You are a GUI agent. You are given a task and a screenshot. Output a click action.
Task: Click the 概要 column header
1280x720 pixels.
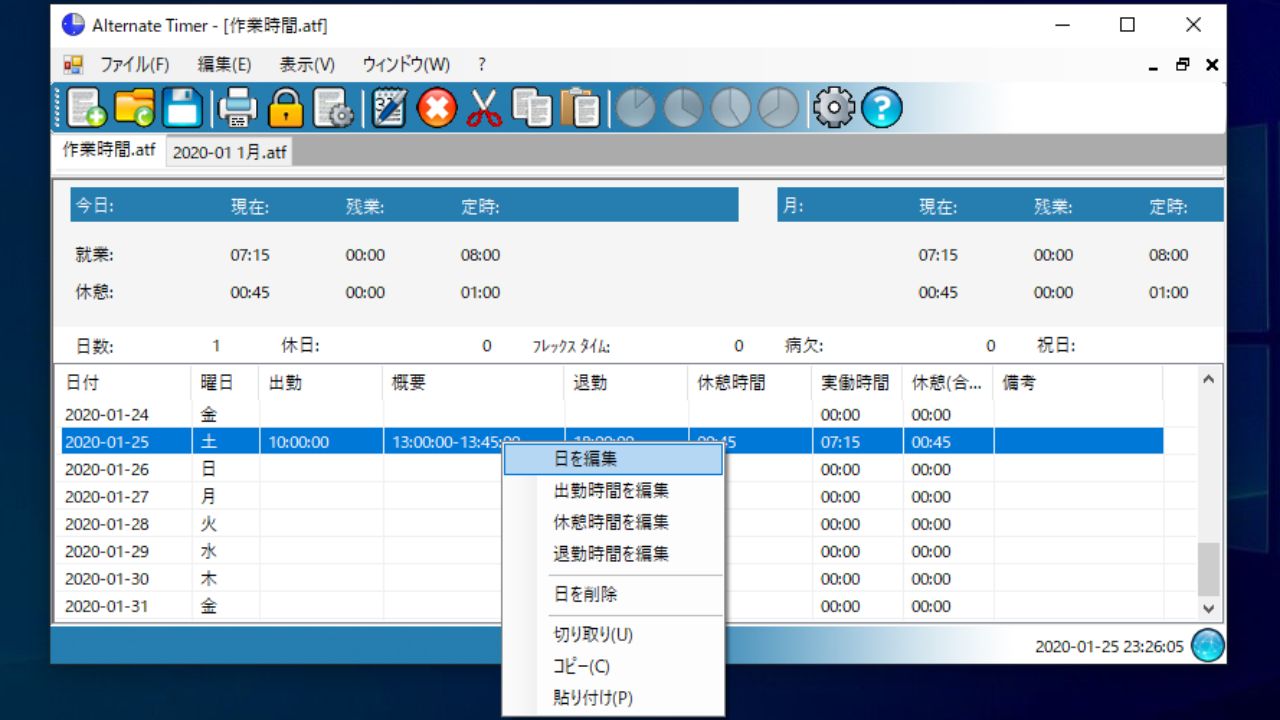473,383
